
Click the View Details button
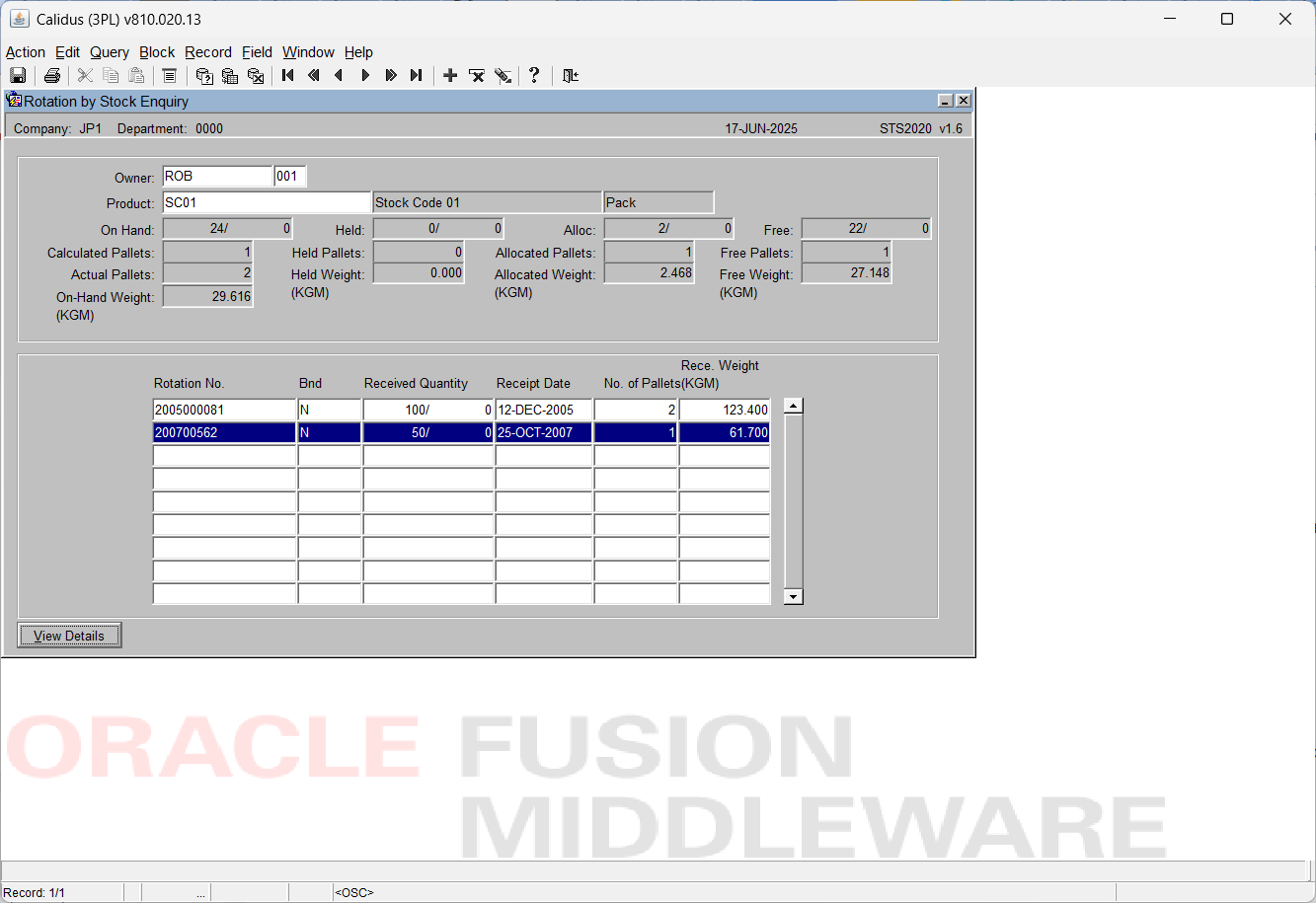click(69, 636)
